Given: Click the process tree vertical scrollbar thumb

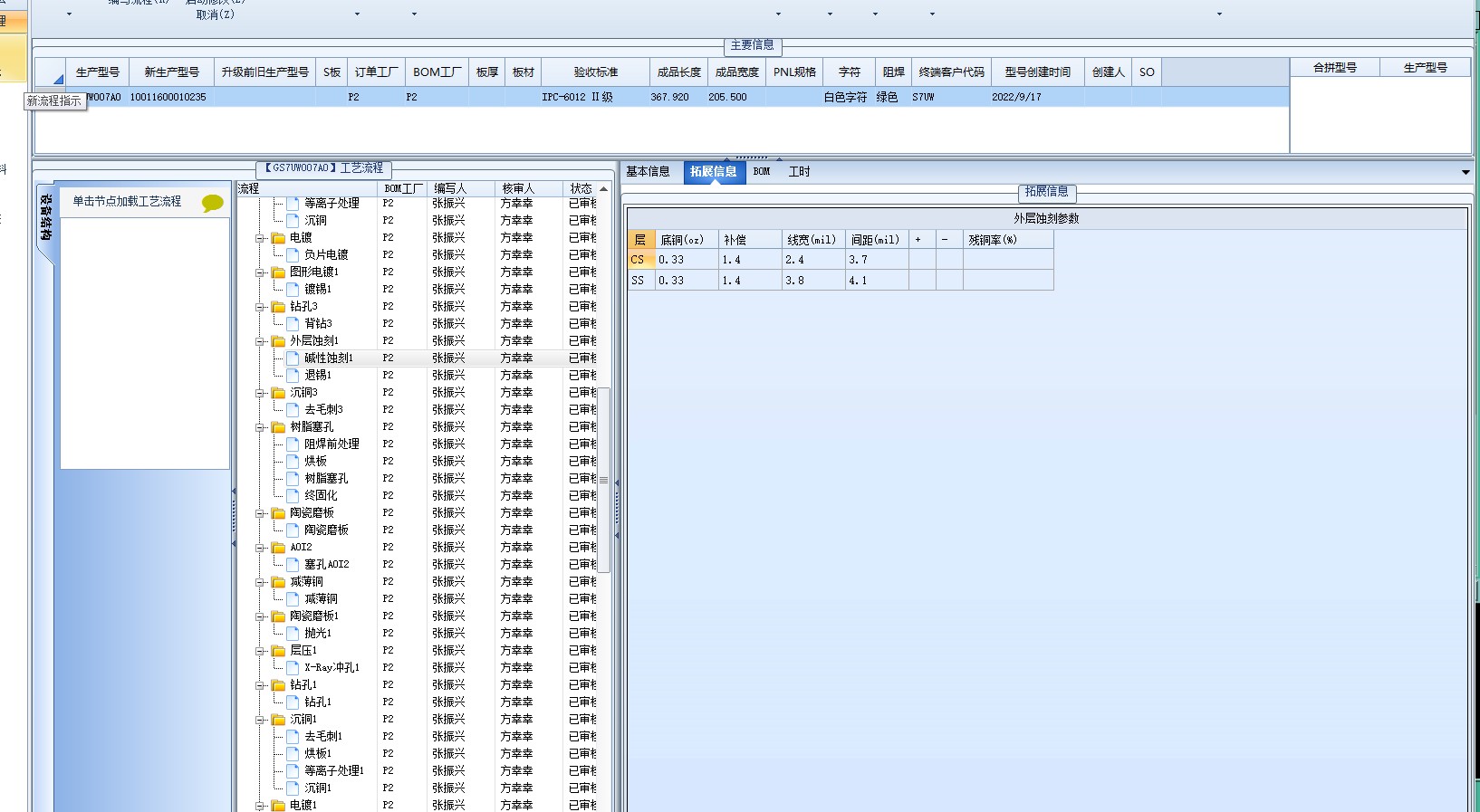Looking at the screenshot, I should (x=603, y=480).
